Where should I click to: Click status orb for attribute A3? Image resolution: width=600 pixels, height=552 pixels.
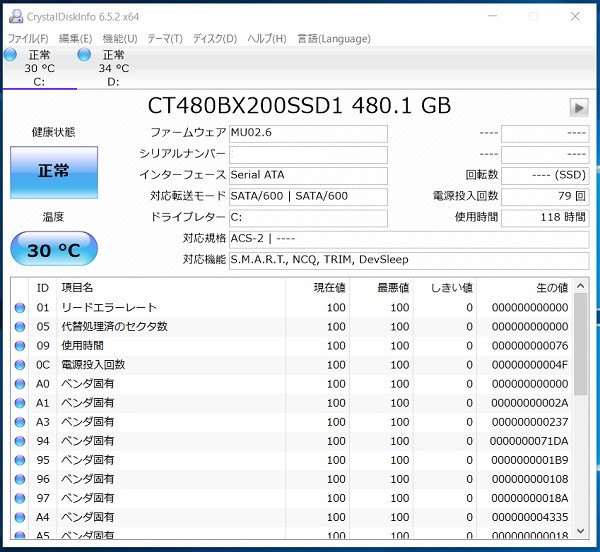[x=20, y=422]
